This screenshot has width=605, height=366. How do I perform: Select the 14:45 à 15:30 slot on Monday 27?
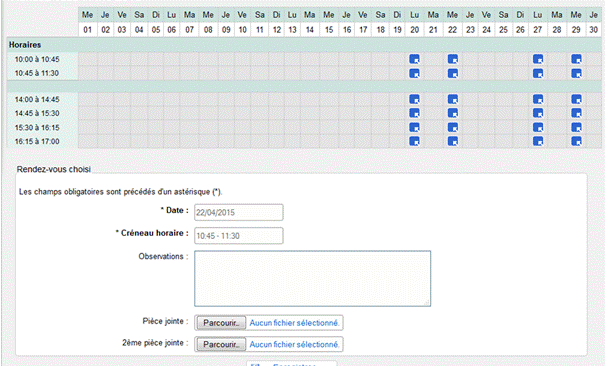click(x=538, y=113)
